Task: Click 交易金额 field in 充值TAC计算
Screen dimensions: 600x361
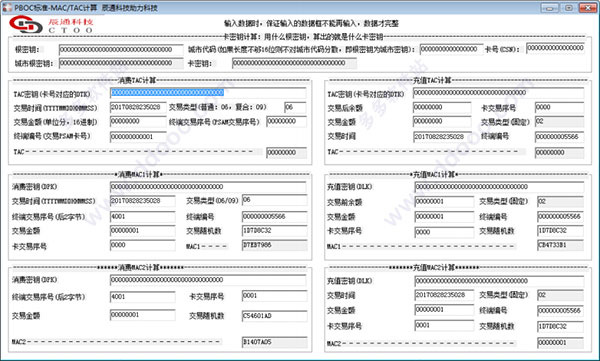Action: (x=442, y=122)
